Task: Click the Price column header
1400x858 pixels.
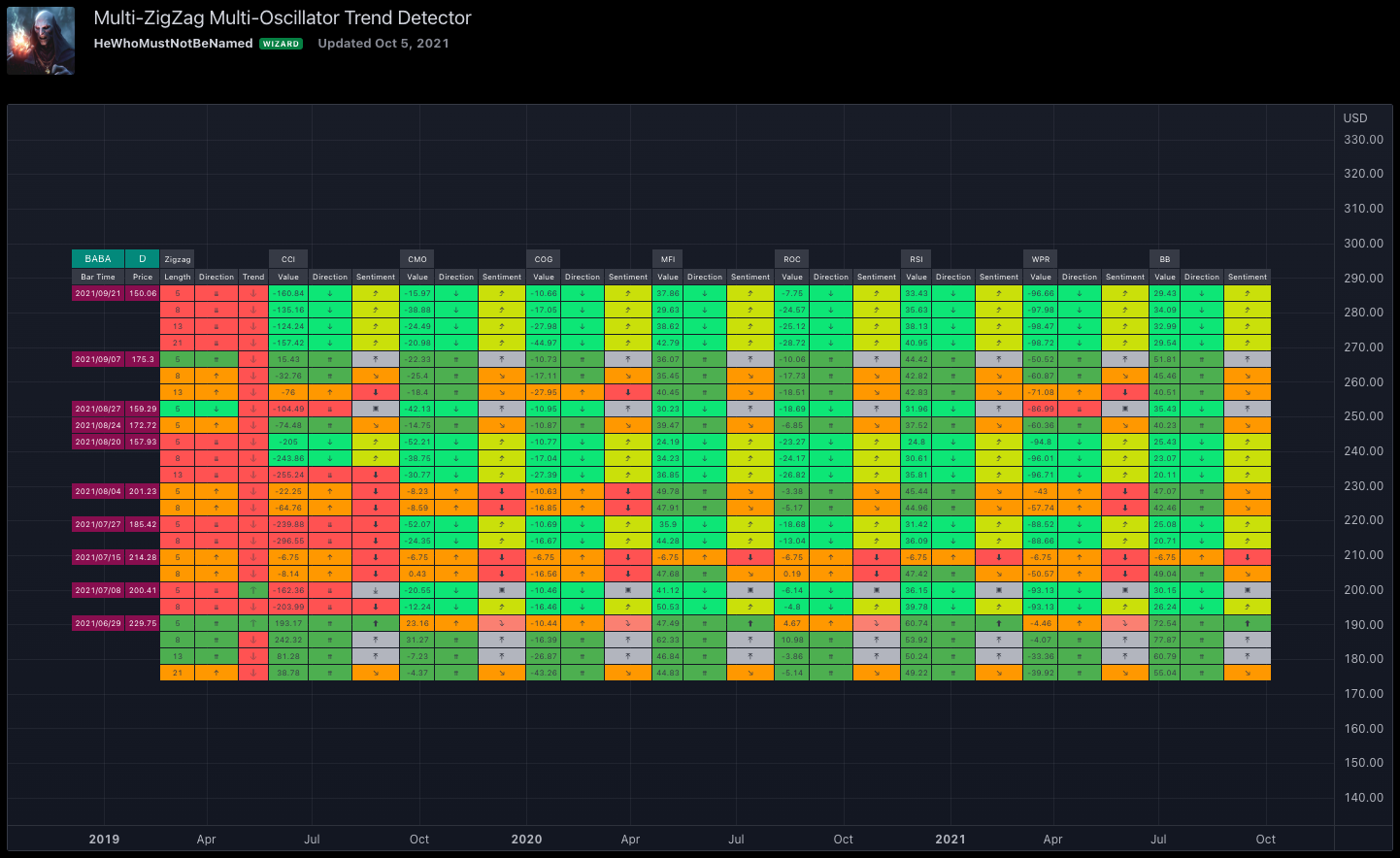Action: click(x=143, y=277)
